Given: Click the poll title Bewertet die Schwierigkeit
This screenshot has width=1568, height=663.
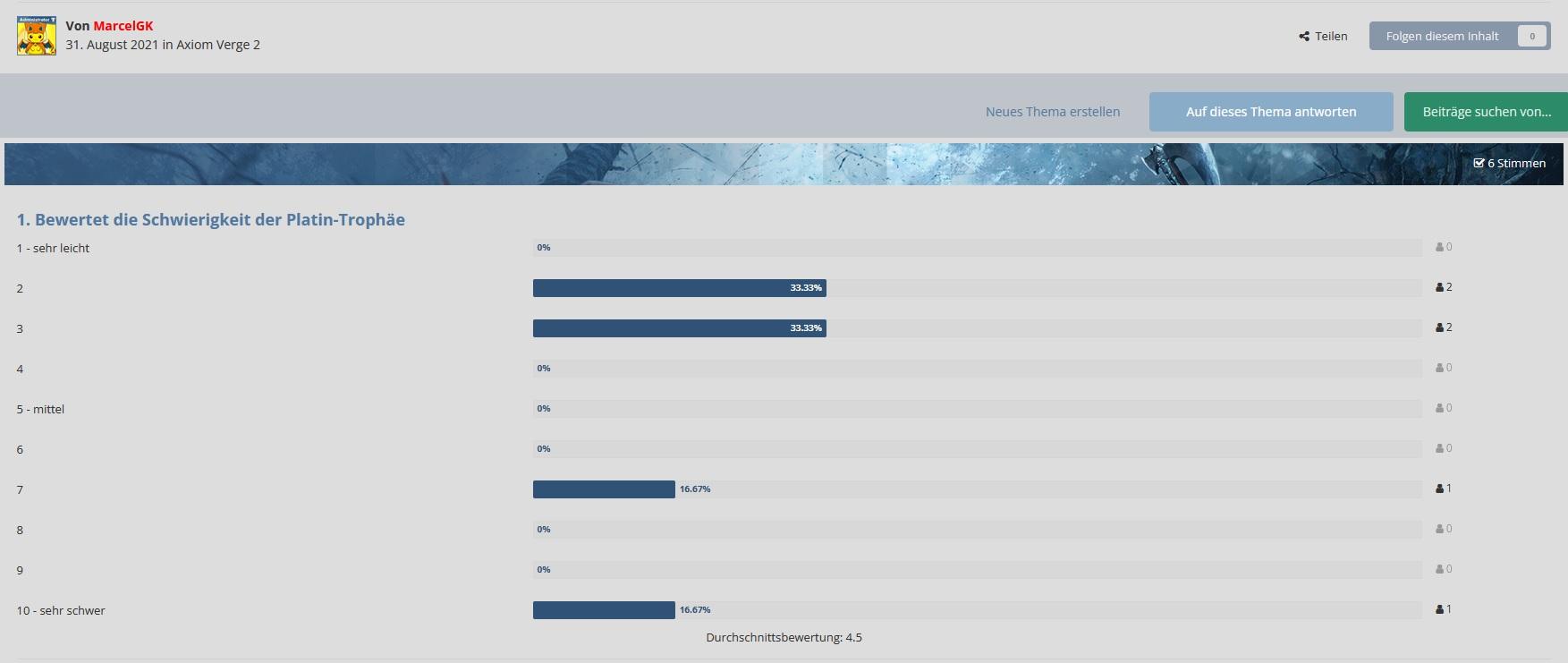Looking at the screenshot, I should [211, 220].
